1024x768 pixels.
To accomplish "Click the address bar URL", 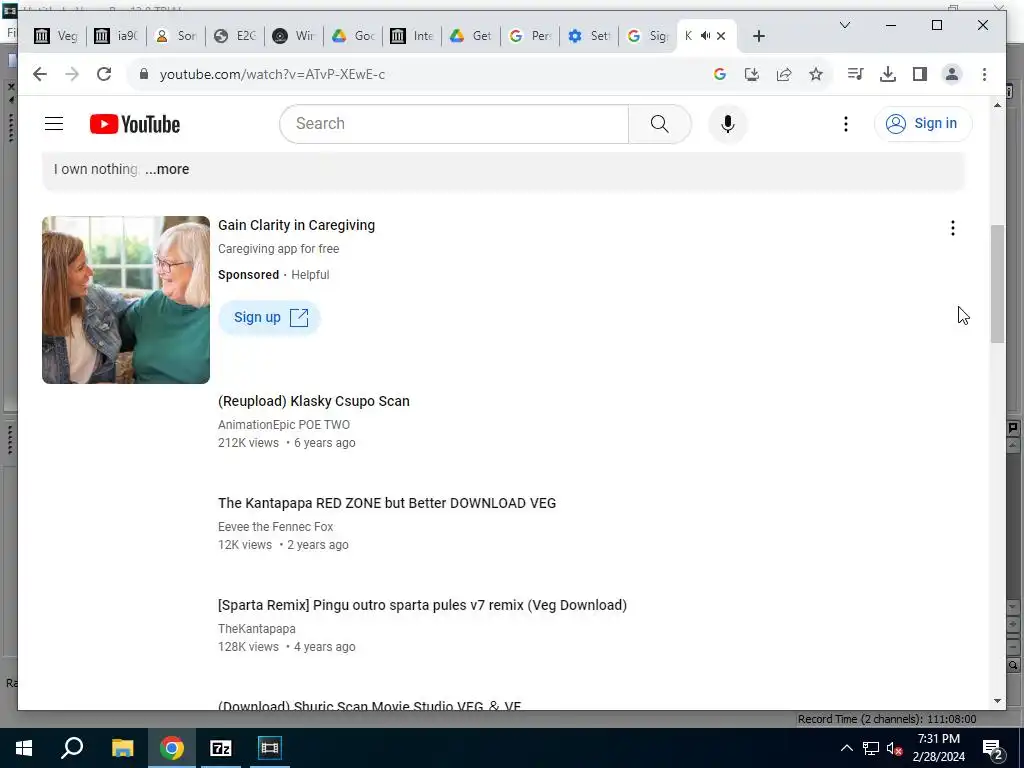I will [x=272, y=74].
